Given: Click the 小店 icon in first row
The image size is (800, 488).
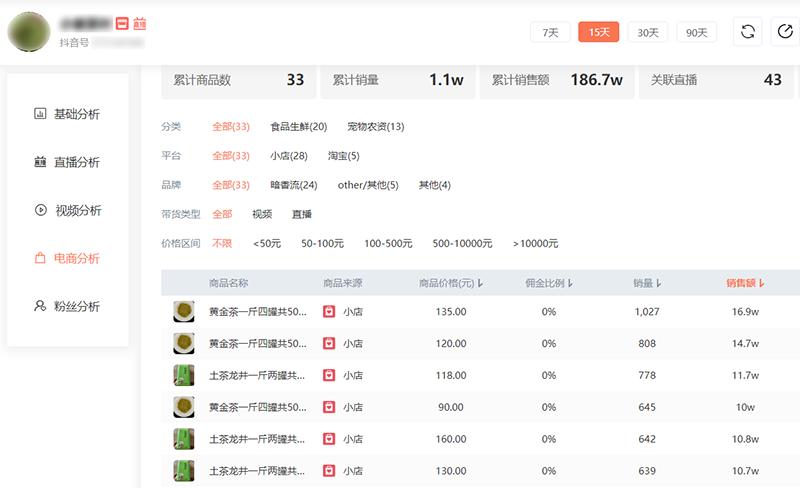Looking at the screenshot, I should (329, 312).
